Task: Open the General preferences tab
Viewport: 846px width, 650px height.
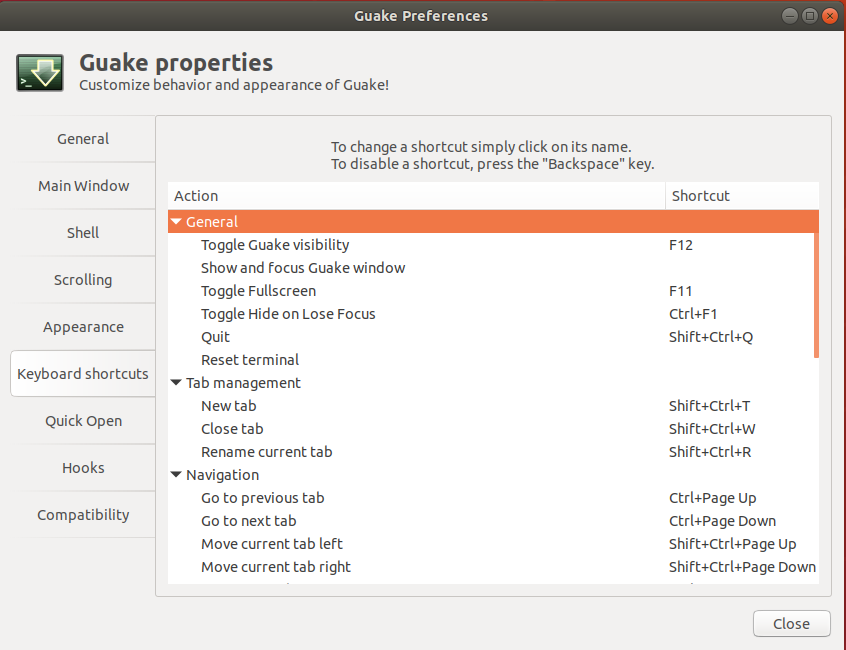Action: [83, 139]
